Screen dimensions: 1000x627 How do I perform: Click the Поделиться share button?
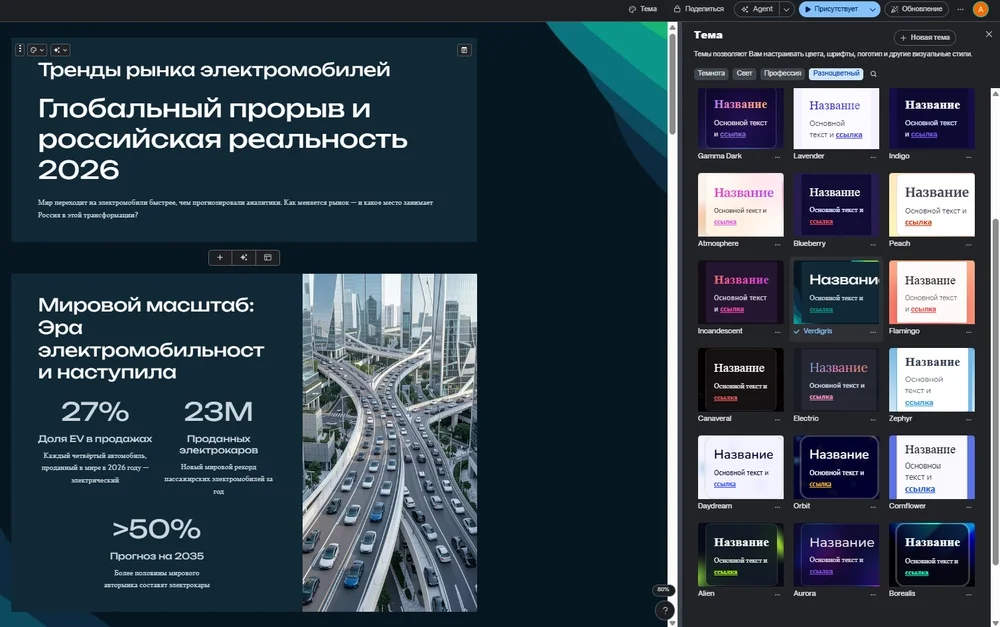698,9
